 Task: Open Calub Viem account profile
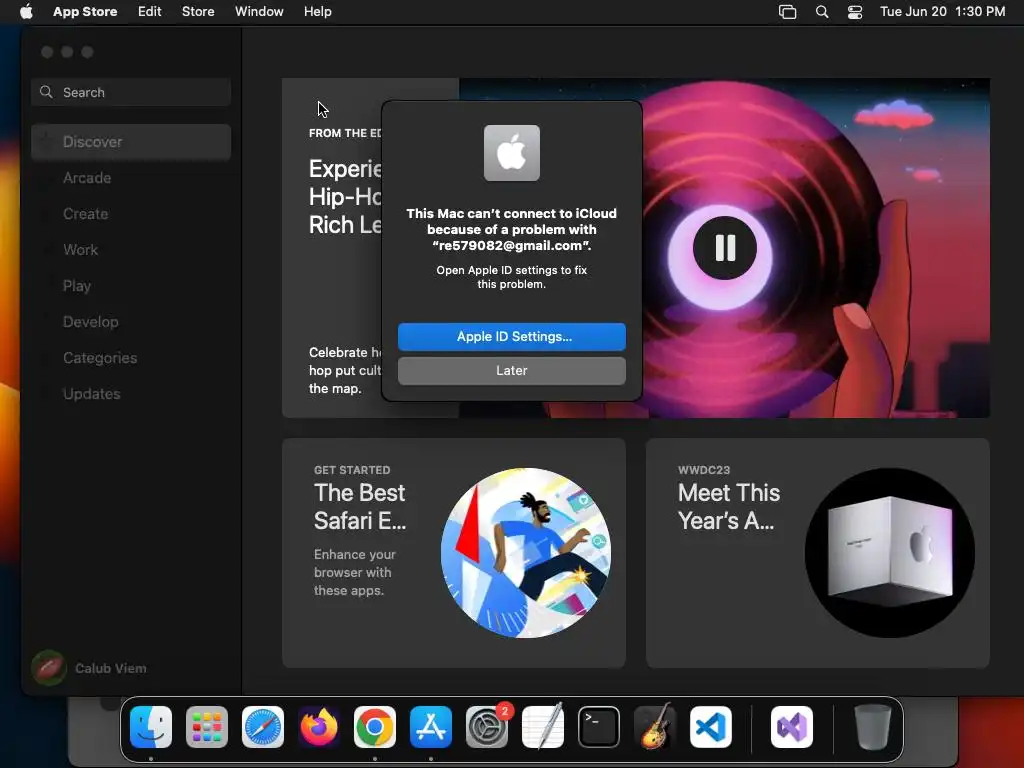(x=89, y=668)
